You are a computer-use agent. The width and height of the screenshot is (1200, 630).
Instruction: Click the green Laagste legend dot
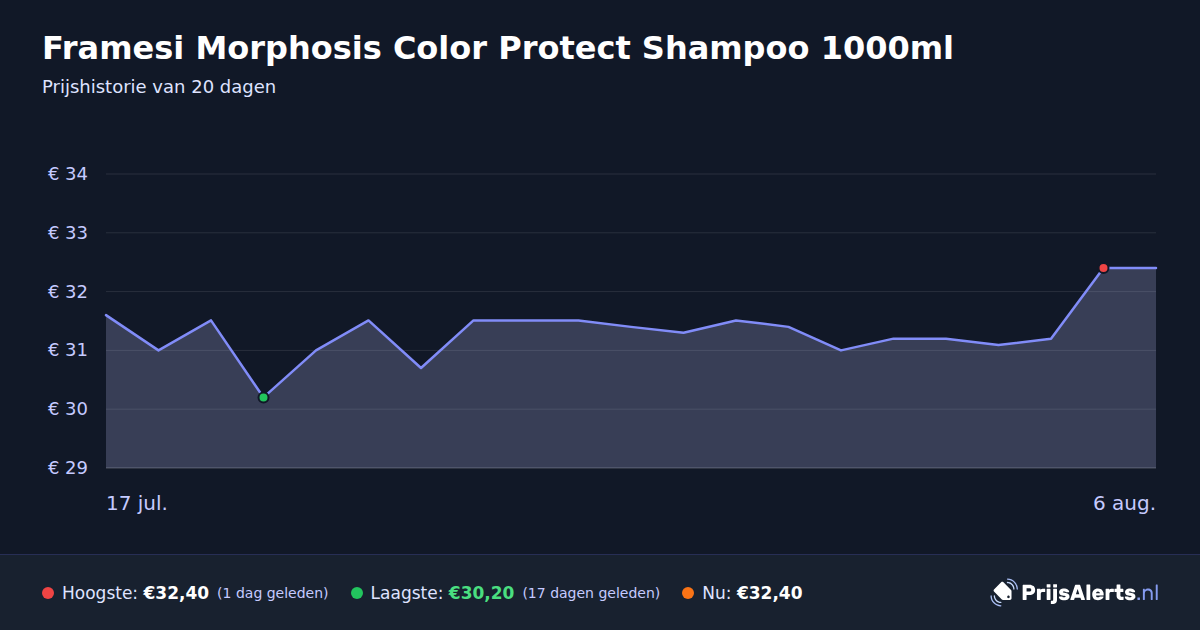pos(357,593)
